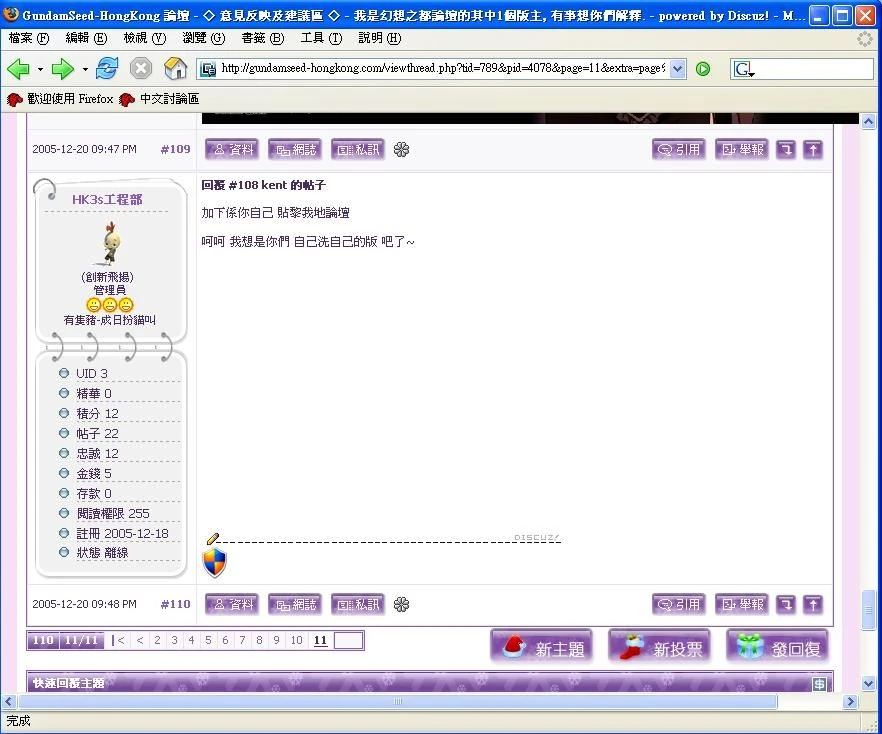The height and width of the screenshot is (734, 882).
Task: Click 引用 quote button on post #109
Action: [679, 150]
